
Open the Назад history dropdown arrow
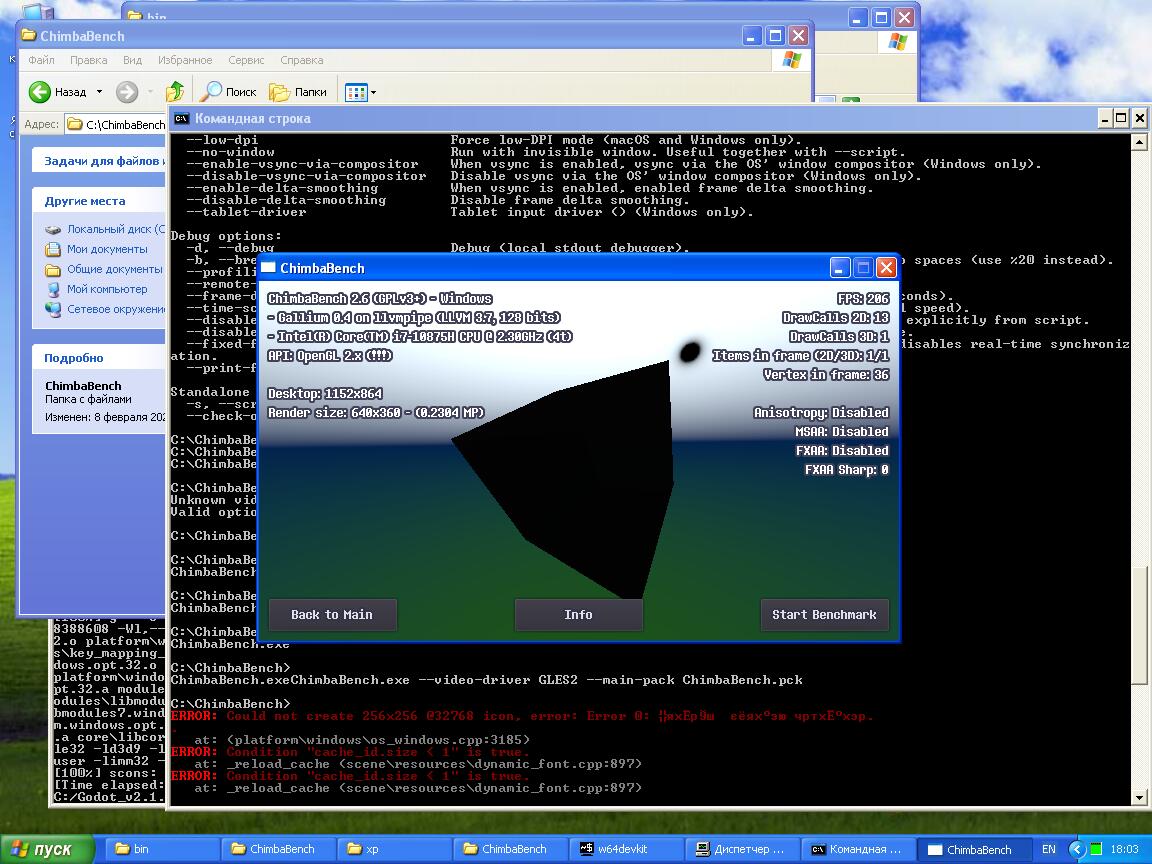pyautogui.click(x=99, y=92)
